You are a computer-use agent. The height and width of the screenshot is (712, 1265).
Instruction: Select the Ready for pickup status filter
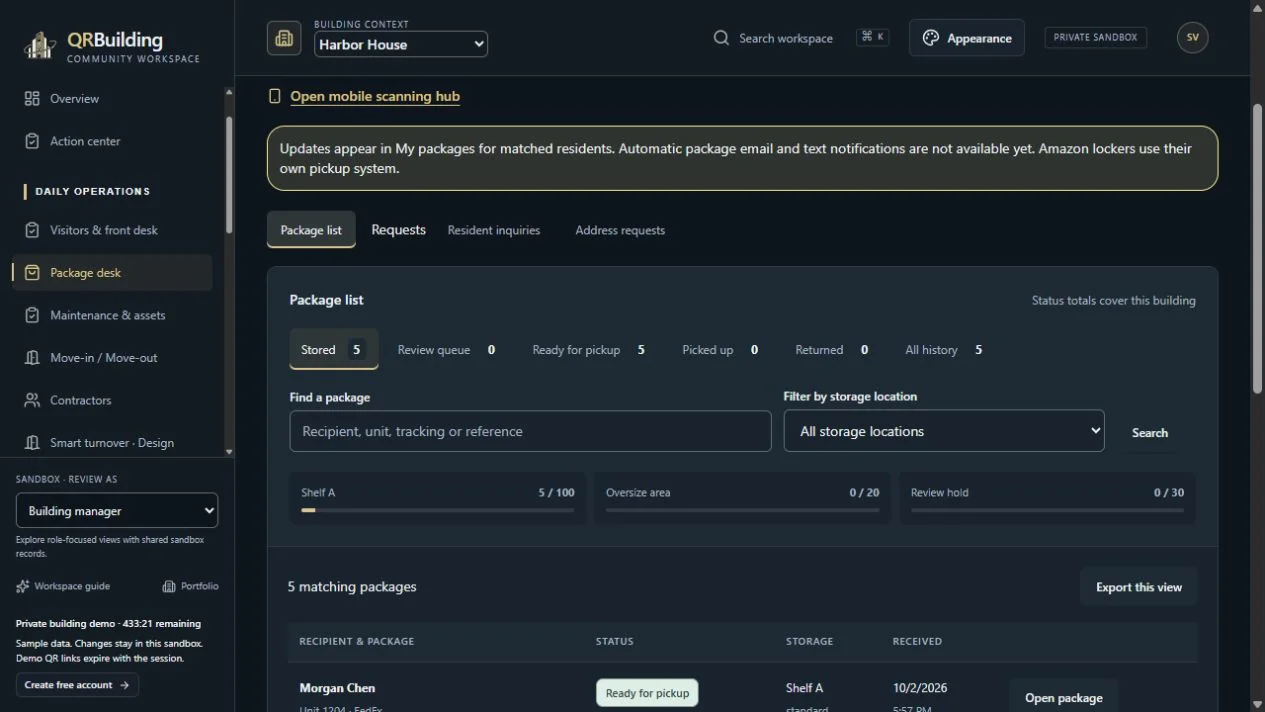pyautogui.click(x=588, y=349)
